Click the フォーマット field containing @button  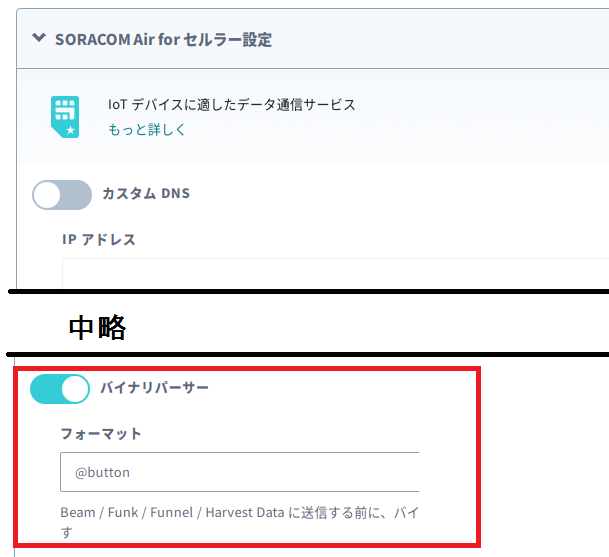pyautogui.click(x=240, y=472)
